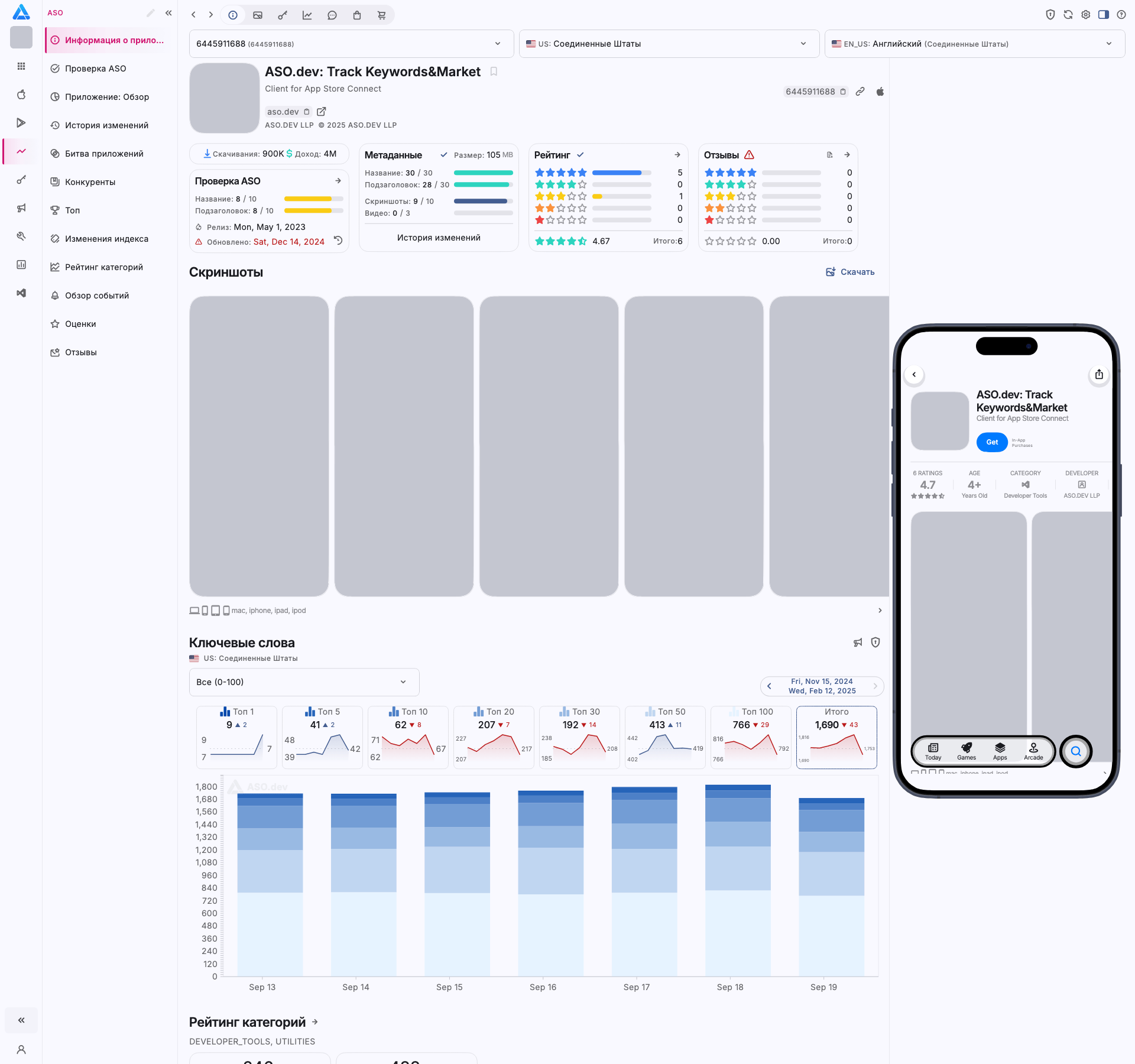
Task: Open the help question mark icon
Action: (1121, 15)
